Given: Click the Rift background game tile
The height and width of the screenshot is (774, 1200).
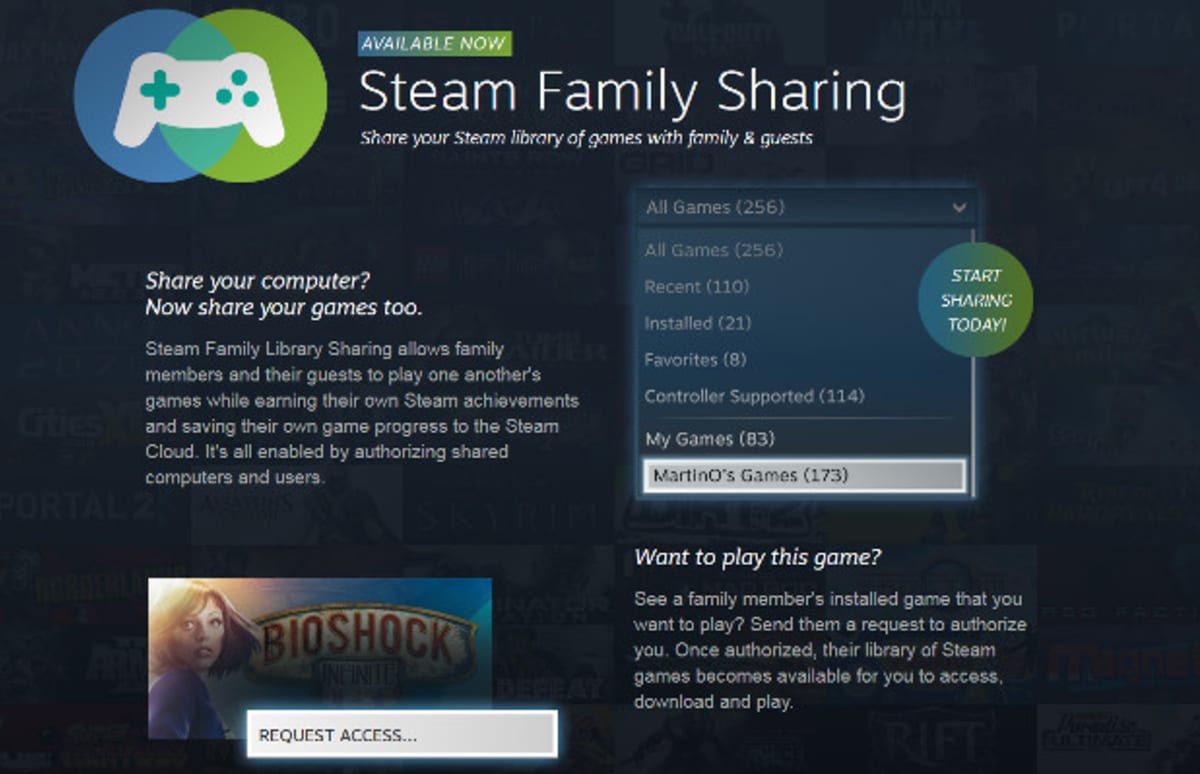Looking at the screenshot, I should tap(944, 739).
